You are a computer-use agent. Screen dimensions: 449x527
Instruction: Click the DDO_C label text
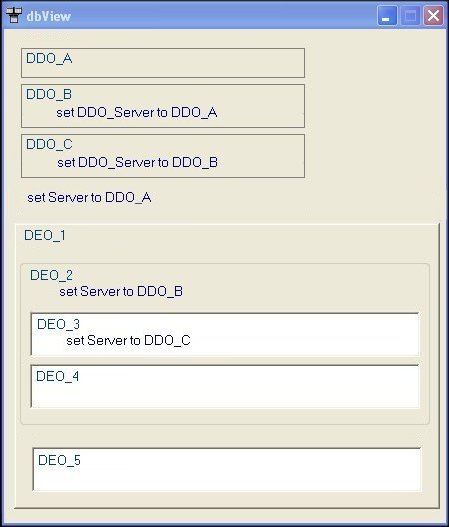(49, 144)
